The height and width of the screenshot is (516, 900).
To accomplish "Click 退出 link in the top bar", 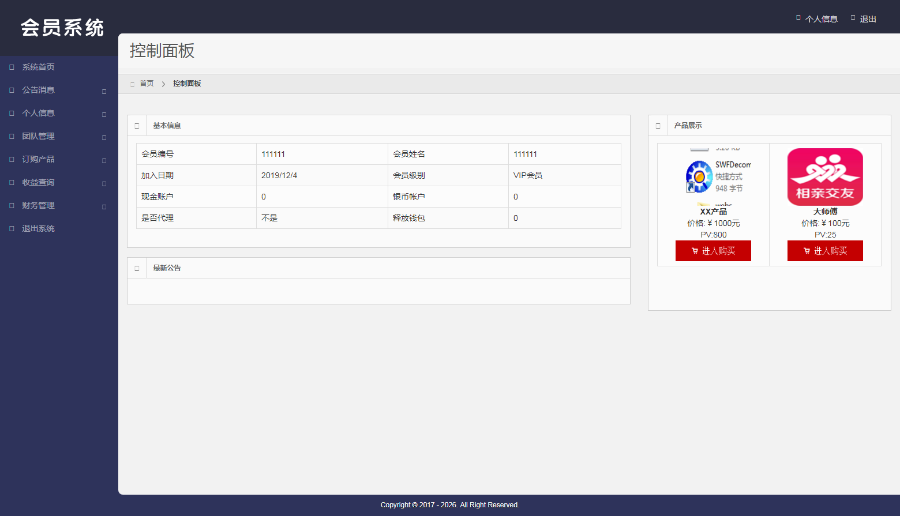I will pos(868,19).
